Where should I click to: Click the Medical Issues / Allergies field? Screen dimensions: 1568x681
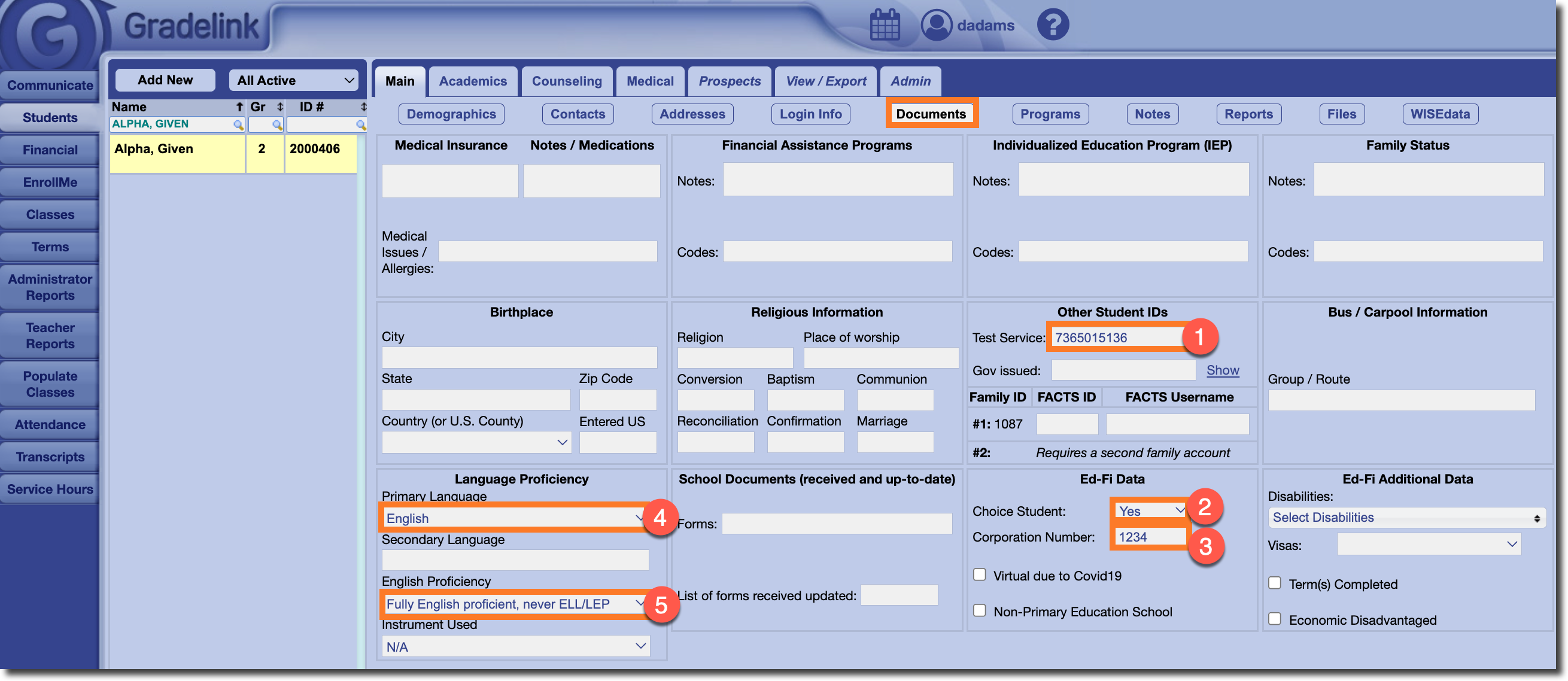tap(547, 251)
